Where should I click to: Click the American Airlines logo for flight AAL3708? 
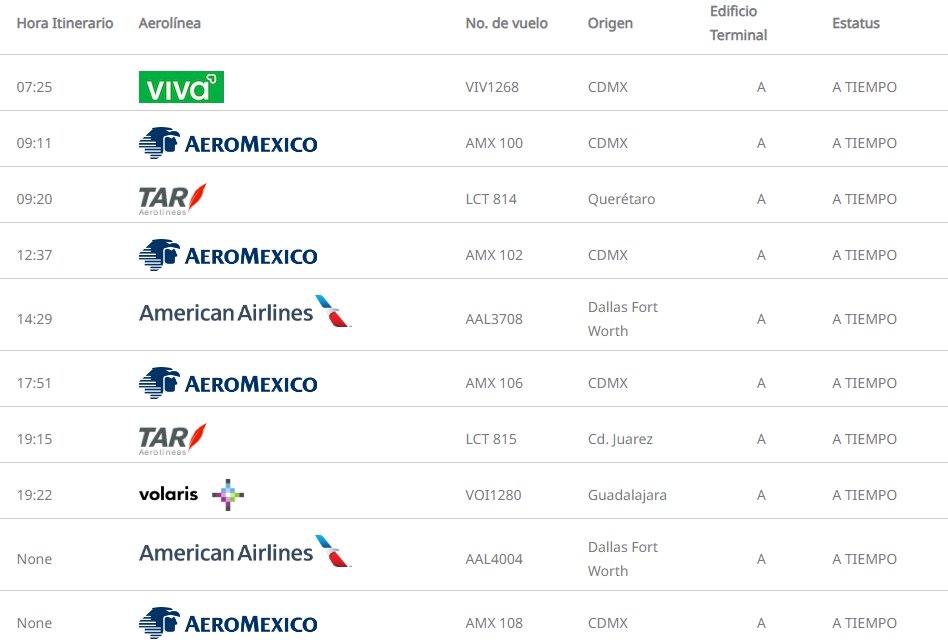[245, 313]
